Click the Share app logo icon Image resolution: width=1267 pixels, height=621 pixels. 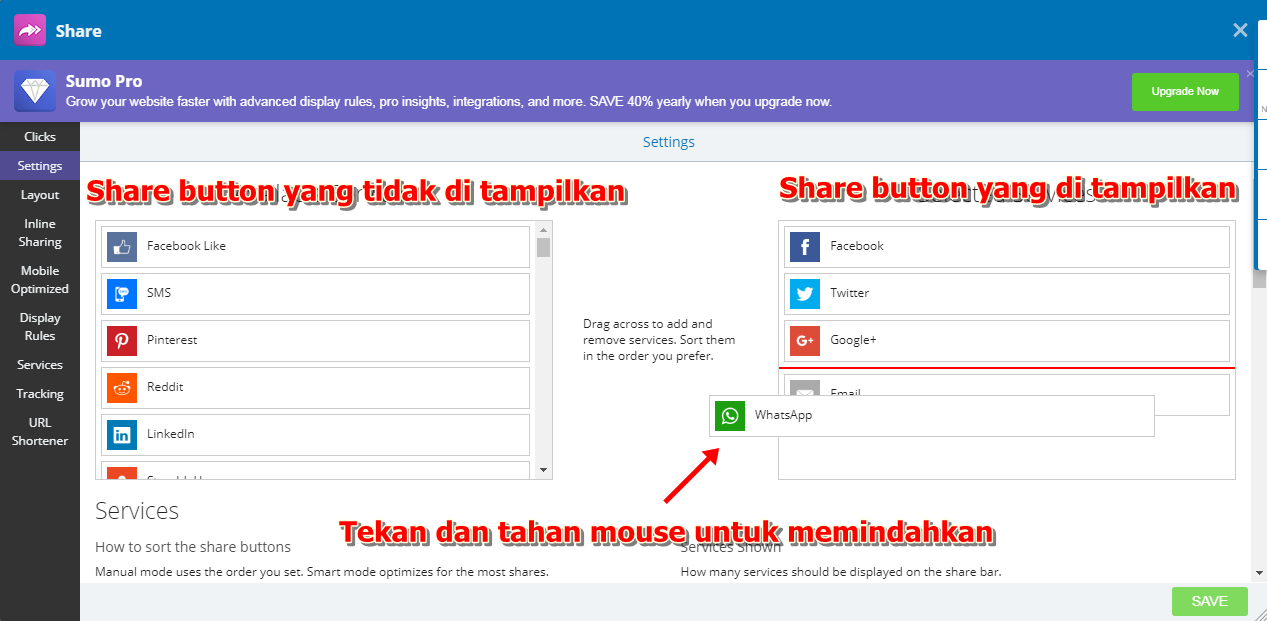click(x=30, y=30)
